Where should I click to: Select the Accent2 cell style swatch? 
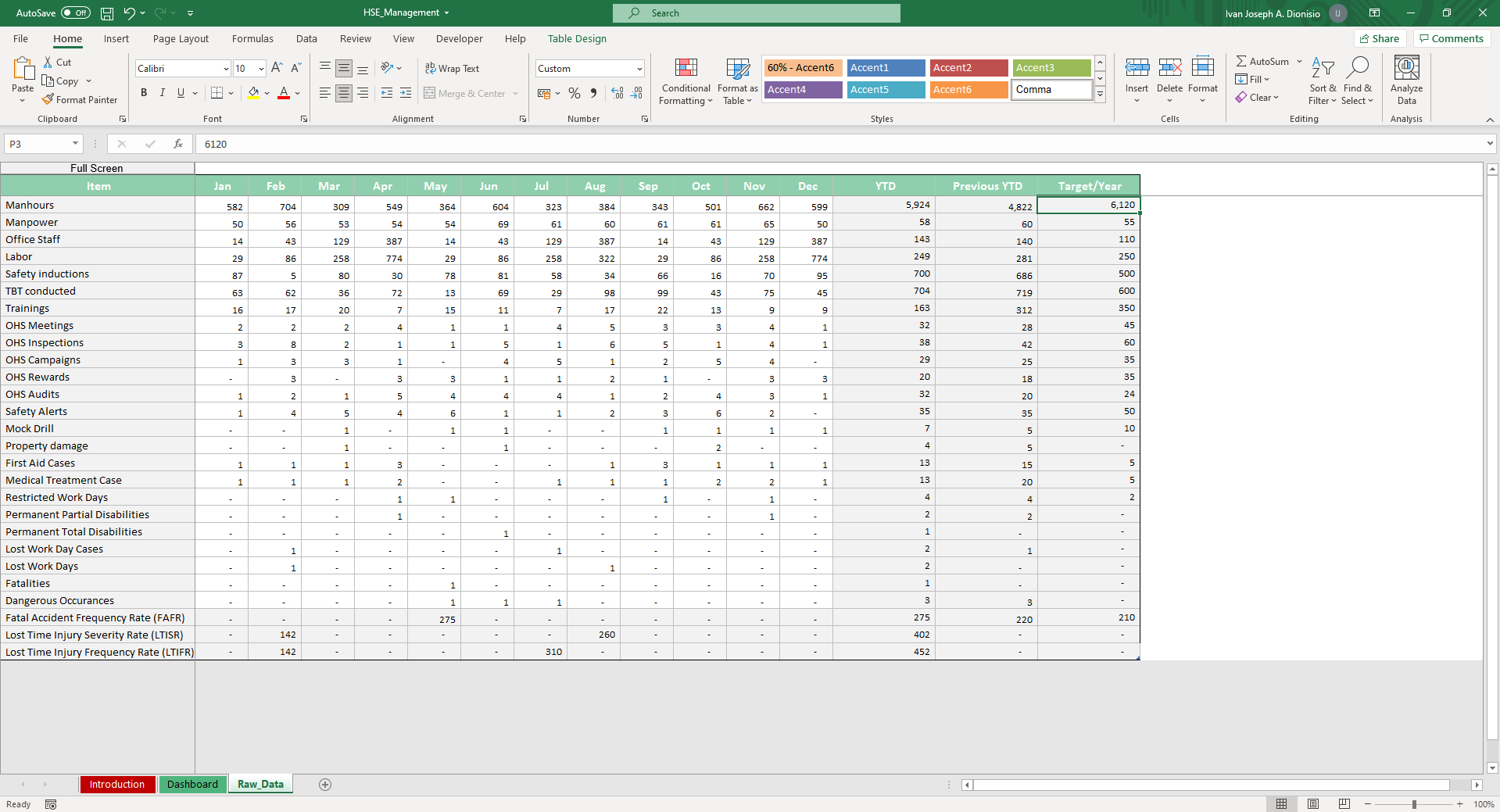coord(968,68)
